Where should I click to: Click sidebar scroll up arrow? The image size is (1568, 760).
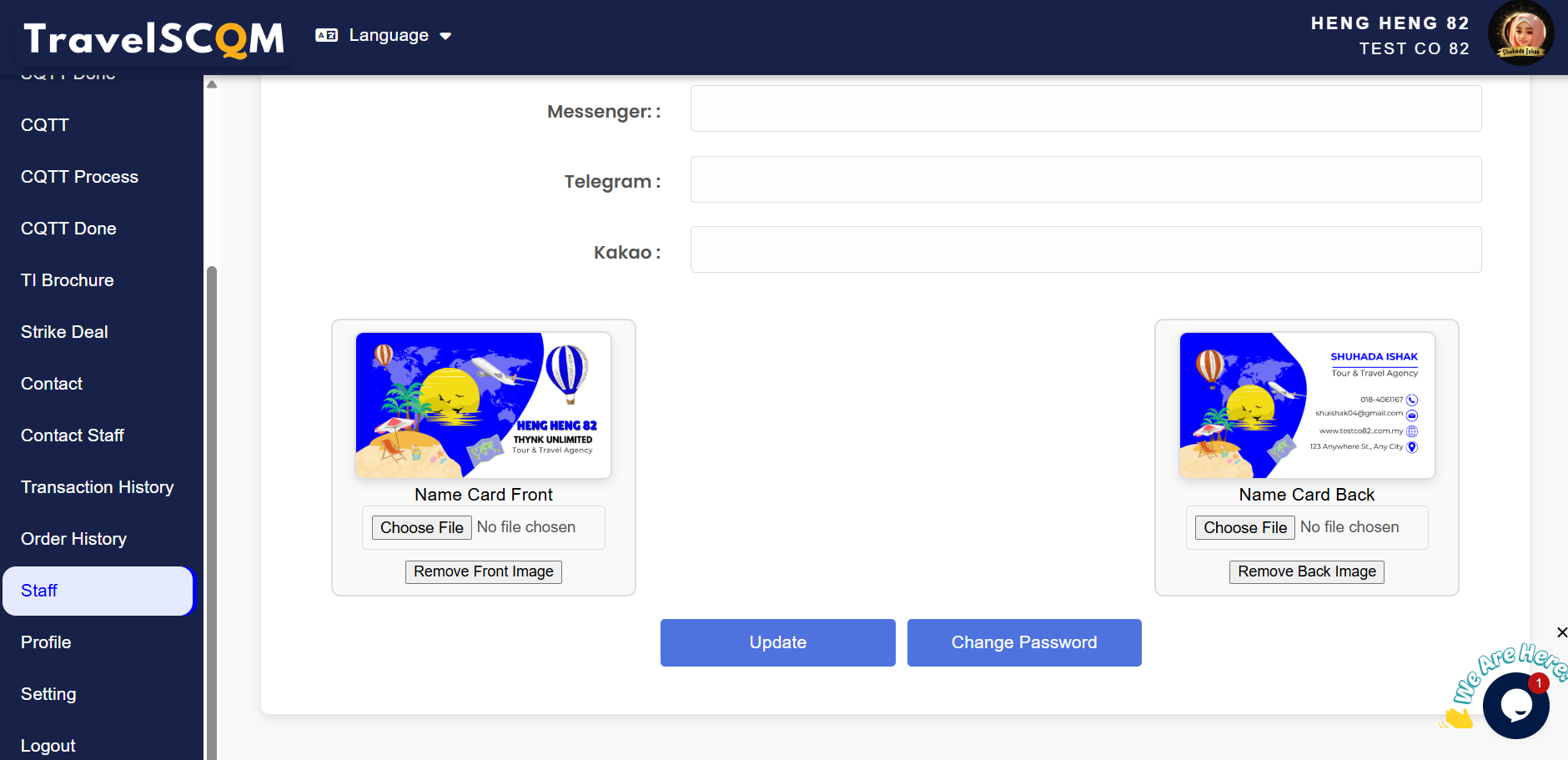pos(212,84)
